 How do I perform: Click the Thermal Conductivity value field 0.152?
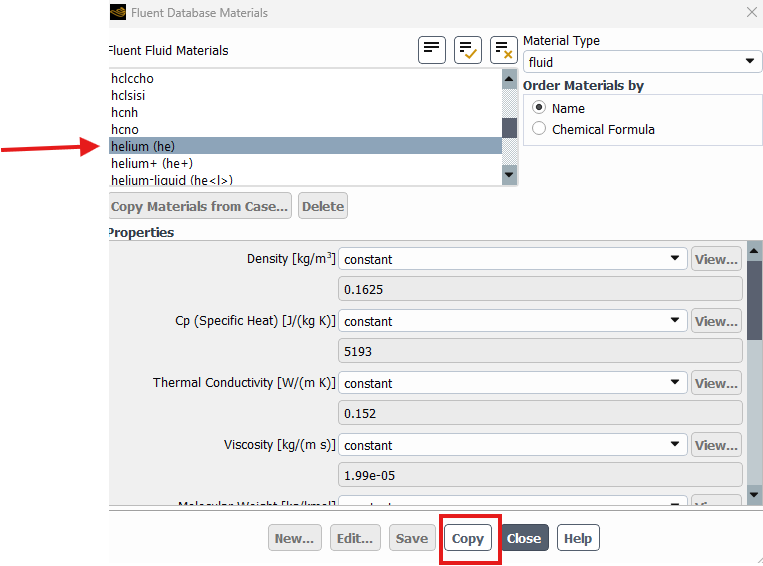(540, 413)
